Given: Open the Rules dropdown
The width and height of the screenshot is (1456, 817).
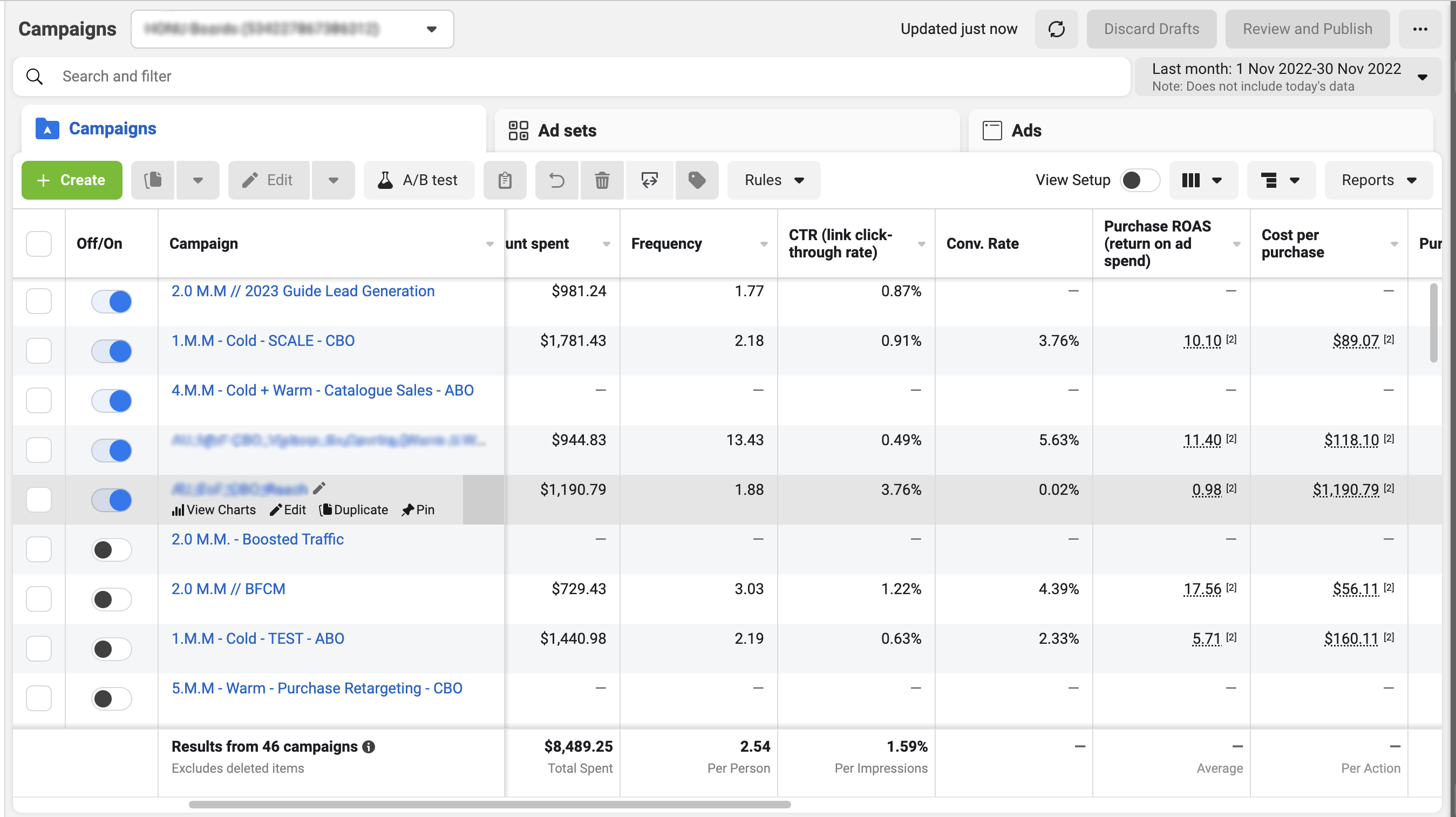Looking at the screenshot, I should click(x=773, y=180).
